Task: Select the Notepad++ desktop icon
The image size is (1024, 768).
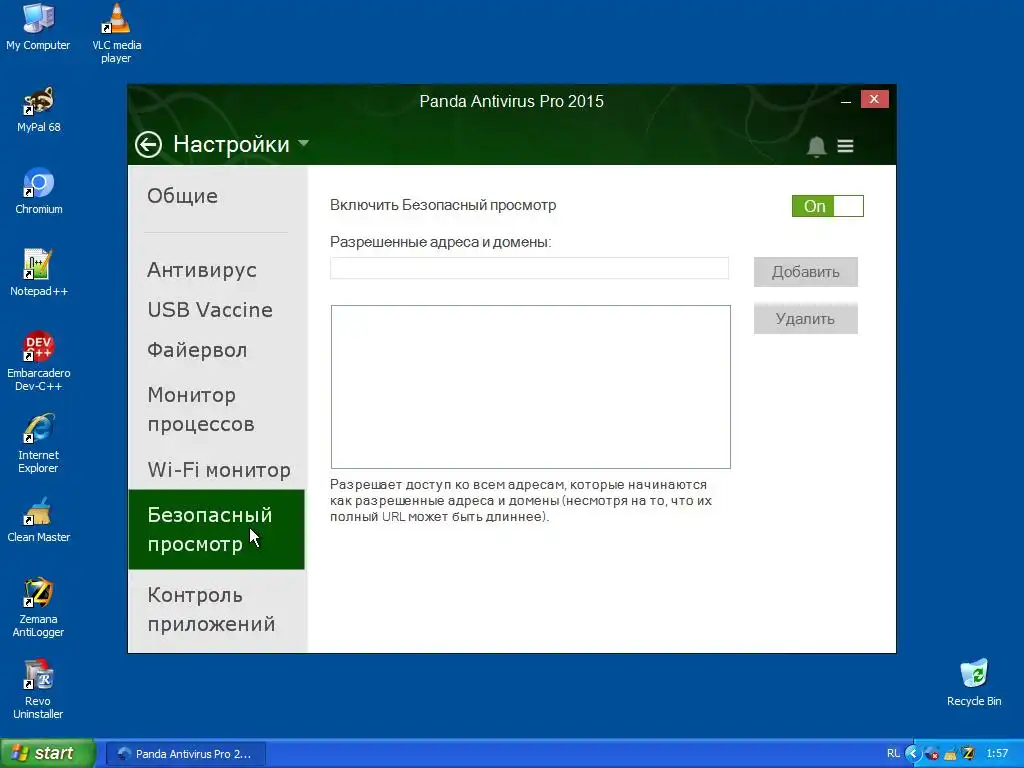Action: (x=39, y=273)
